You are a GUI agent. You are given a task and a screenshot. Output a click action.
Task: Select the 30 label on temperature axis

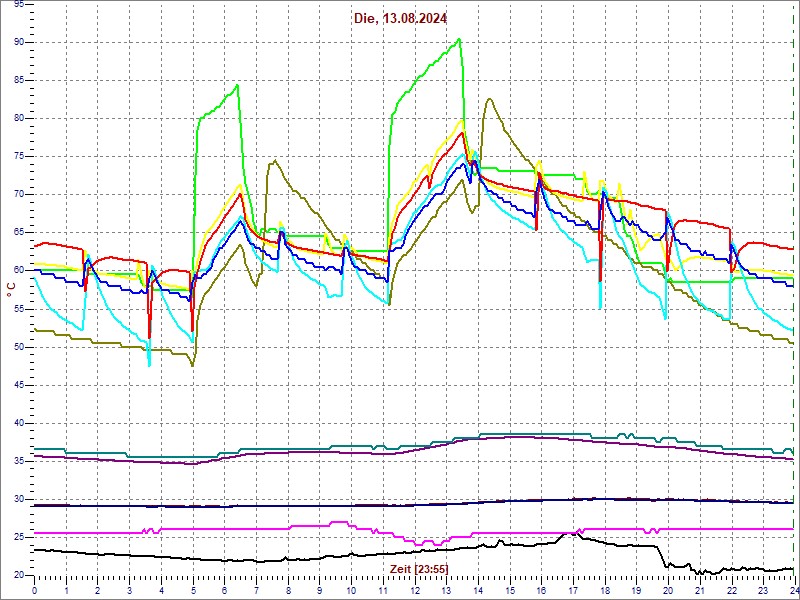tap(19, 499)
